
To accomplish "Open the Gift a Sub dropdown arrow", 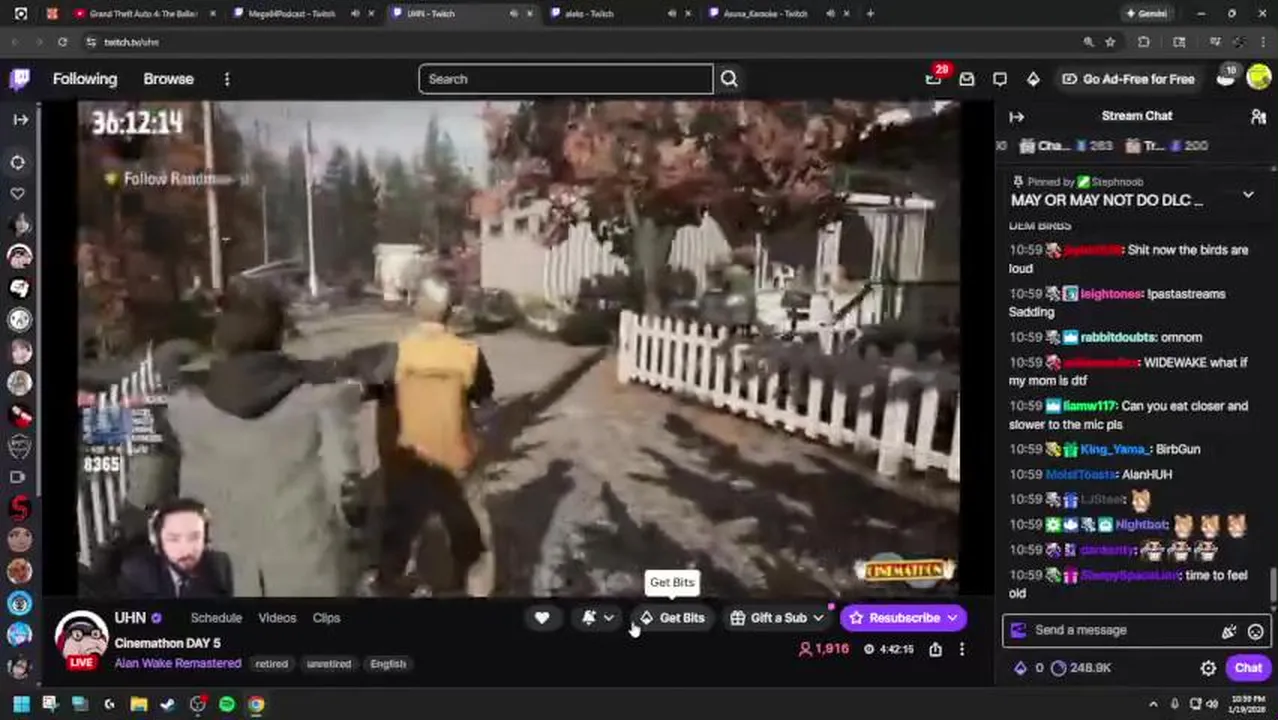I will click(x=818, y=618).
